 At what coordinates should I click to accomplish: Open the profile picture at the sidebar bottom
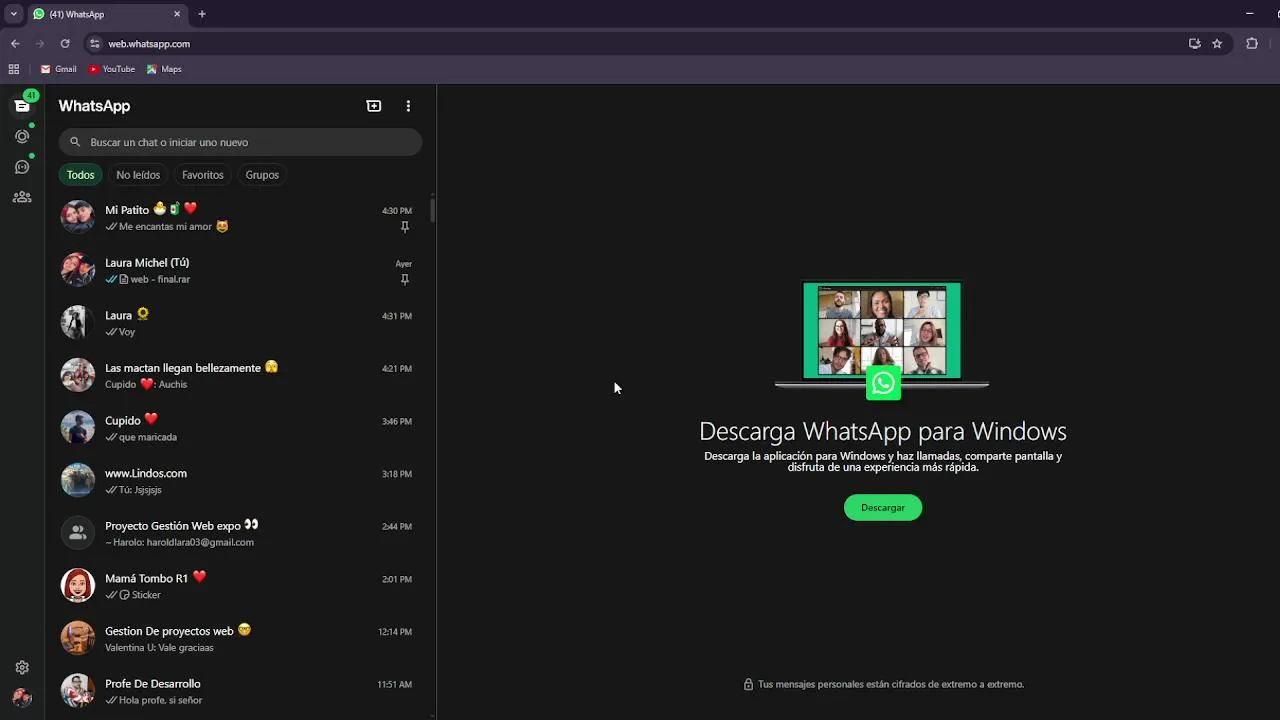click(22, 697)
